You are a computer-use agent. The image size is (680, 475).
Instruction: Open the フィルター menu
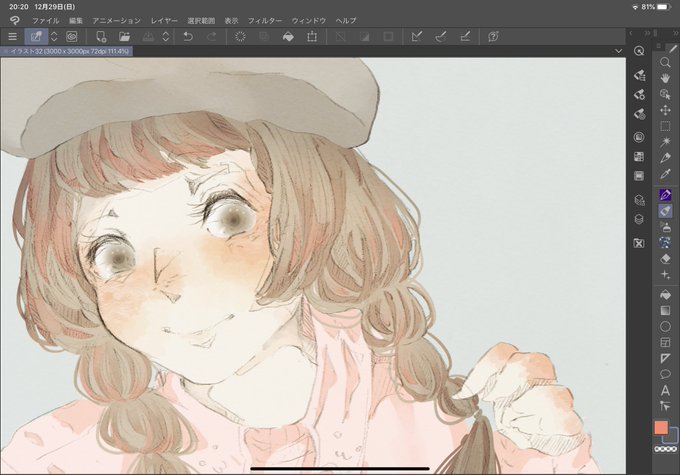pyautogui.click(x=265, y=20)
